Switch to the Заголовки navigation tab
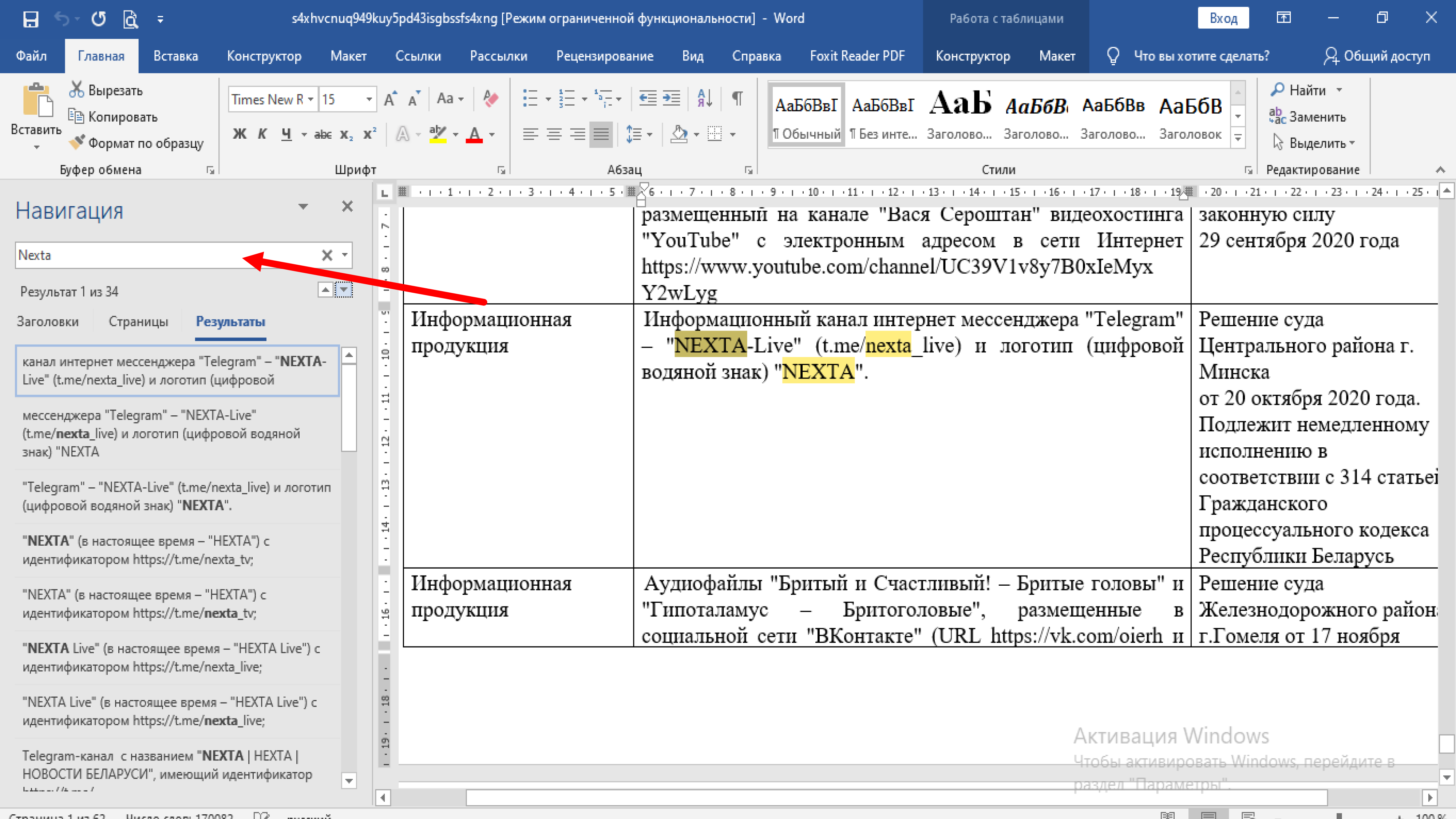Screen dimensions: 1456x819 coord(47,322)
